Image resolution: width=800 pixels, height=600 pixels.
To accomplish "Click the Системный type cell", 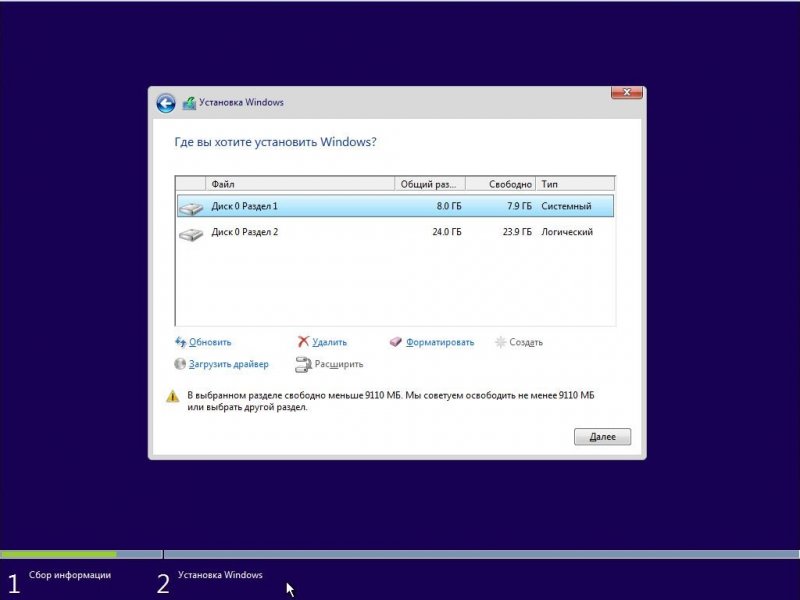I will point(566,206).
